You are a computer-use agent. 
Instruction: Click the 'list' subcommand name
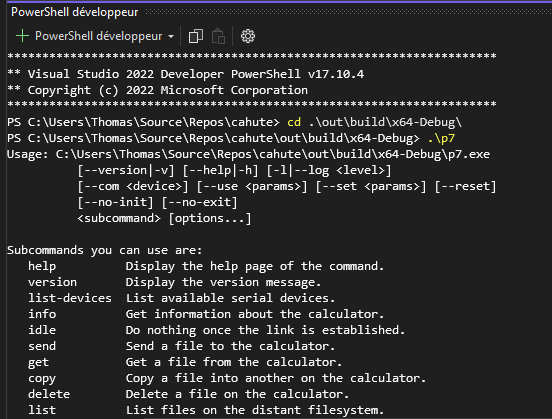42,410
